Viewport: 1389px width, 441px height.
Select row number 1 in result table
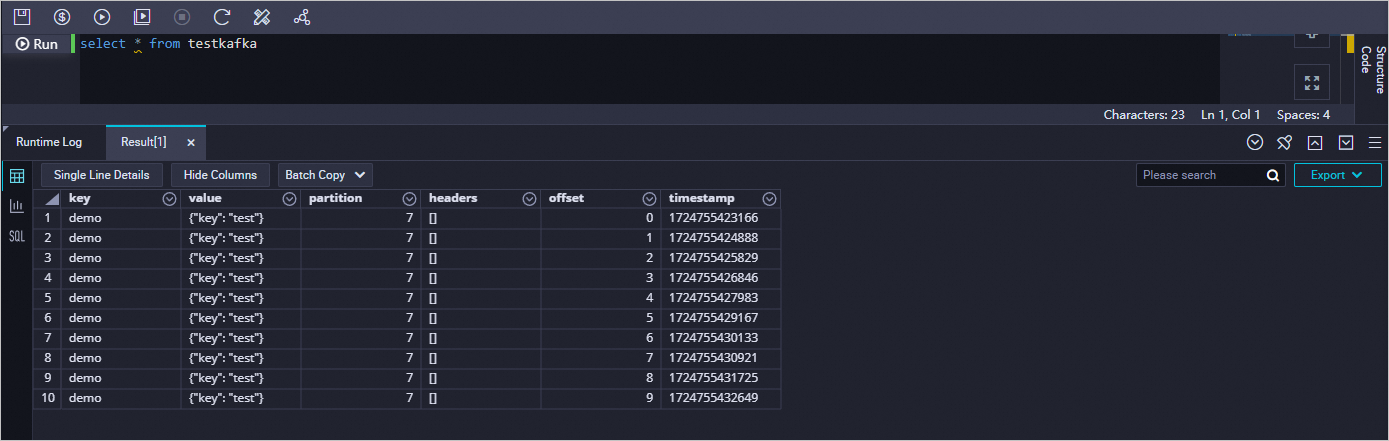click(47, 218)
